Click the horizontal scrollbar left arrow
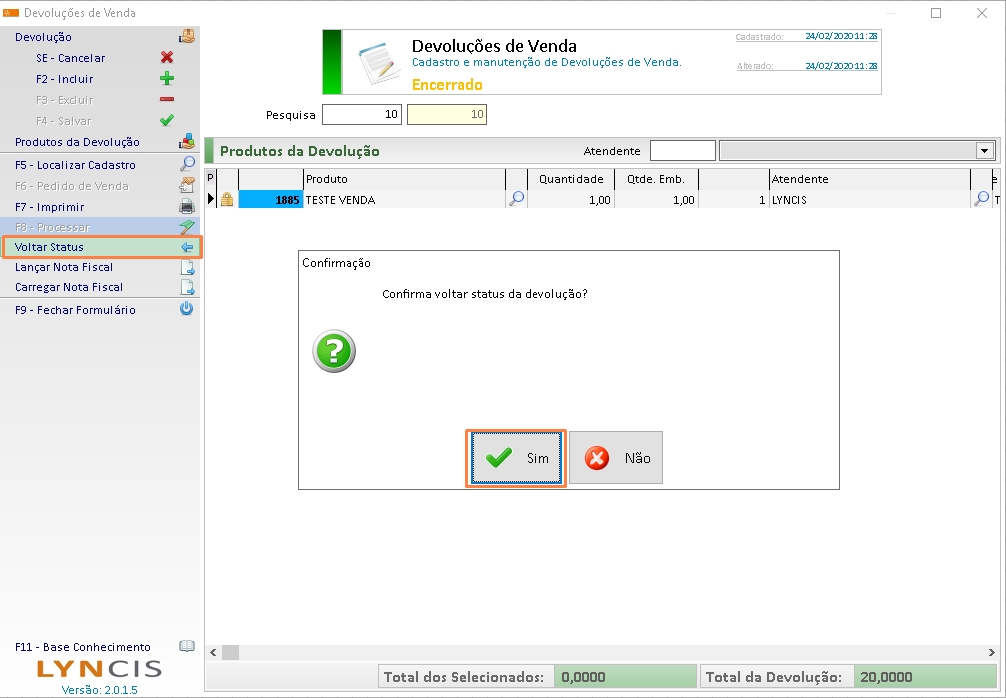1006x698 pixels. click(x=212, y=652)
